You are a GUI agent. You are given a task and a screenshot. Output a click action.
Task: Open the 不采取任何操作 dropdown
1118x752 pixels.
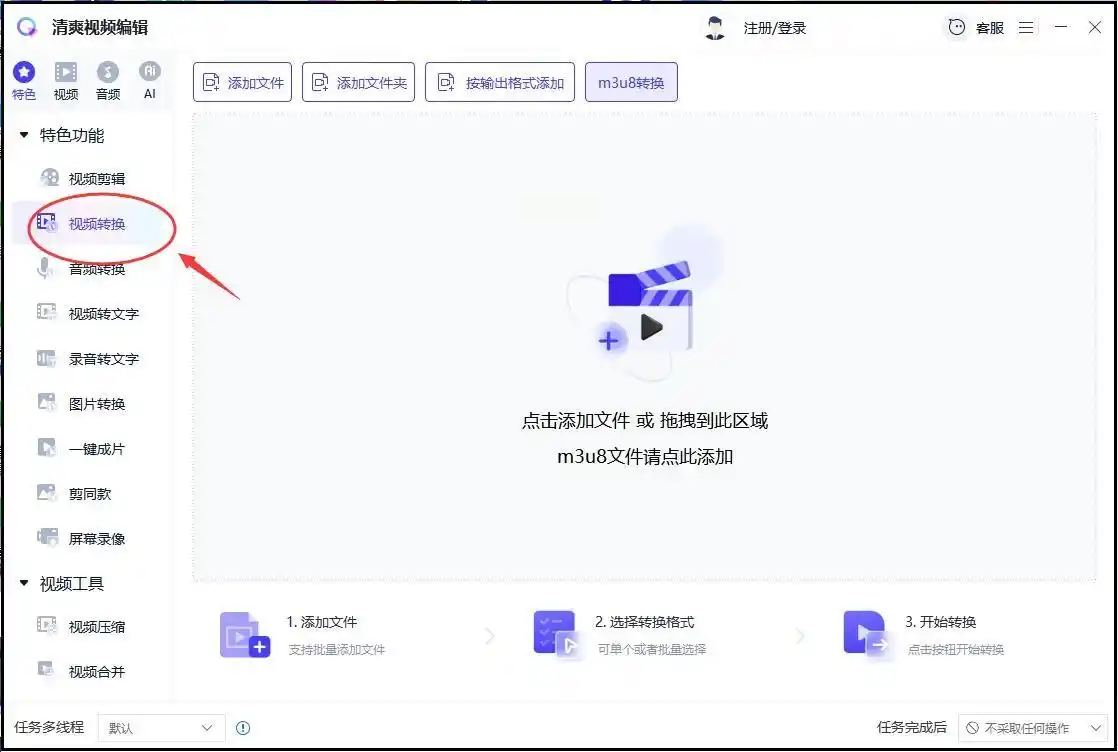coord(1033,728)
